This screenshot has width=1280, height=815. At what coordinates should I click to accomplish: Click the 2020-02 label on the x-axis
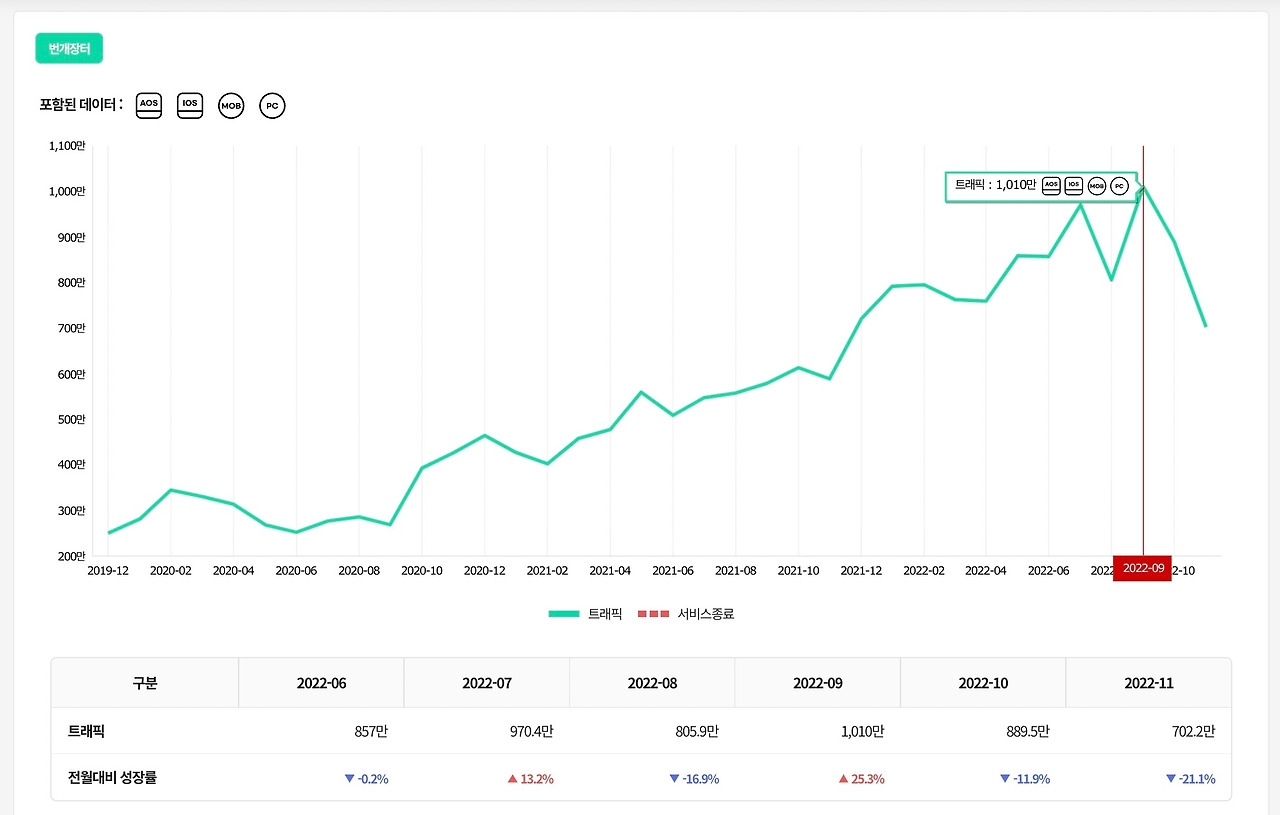(x=170, y=569)
